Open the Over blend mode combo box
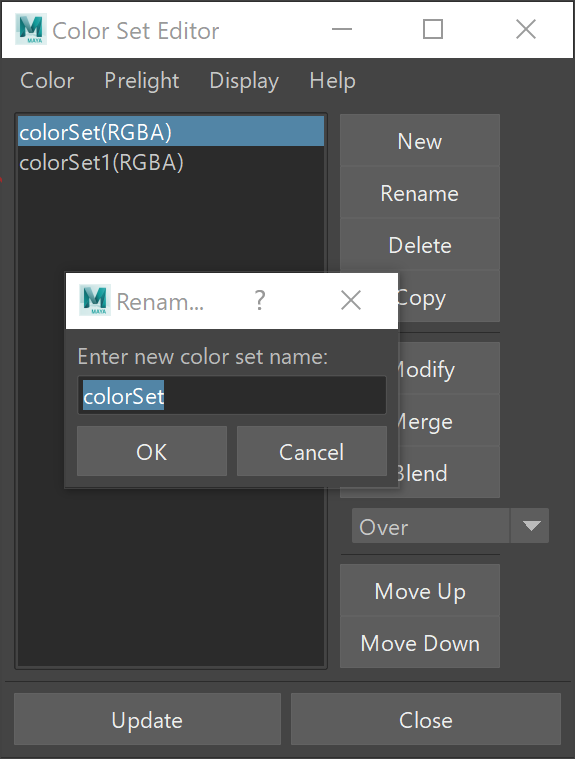This screenshot has height=759, width=575. 450,526
